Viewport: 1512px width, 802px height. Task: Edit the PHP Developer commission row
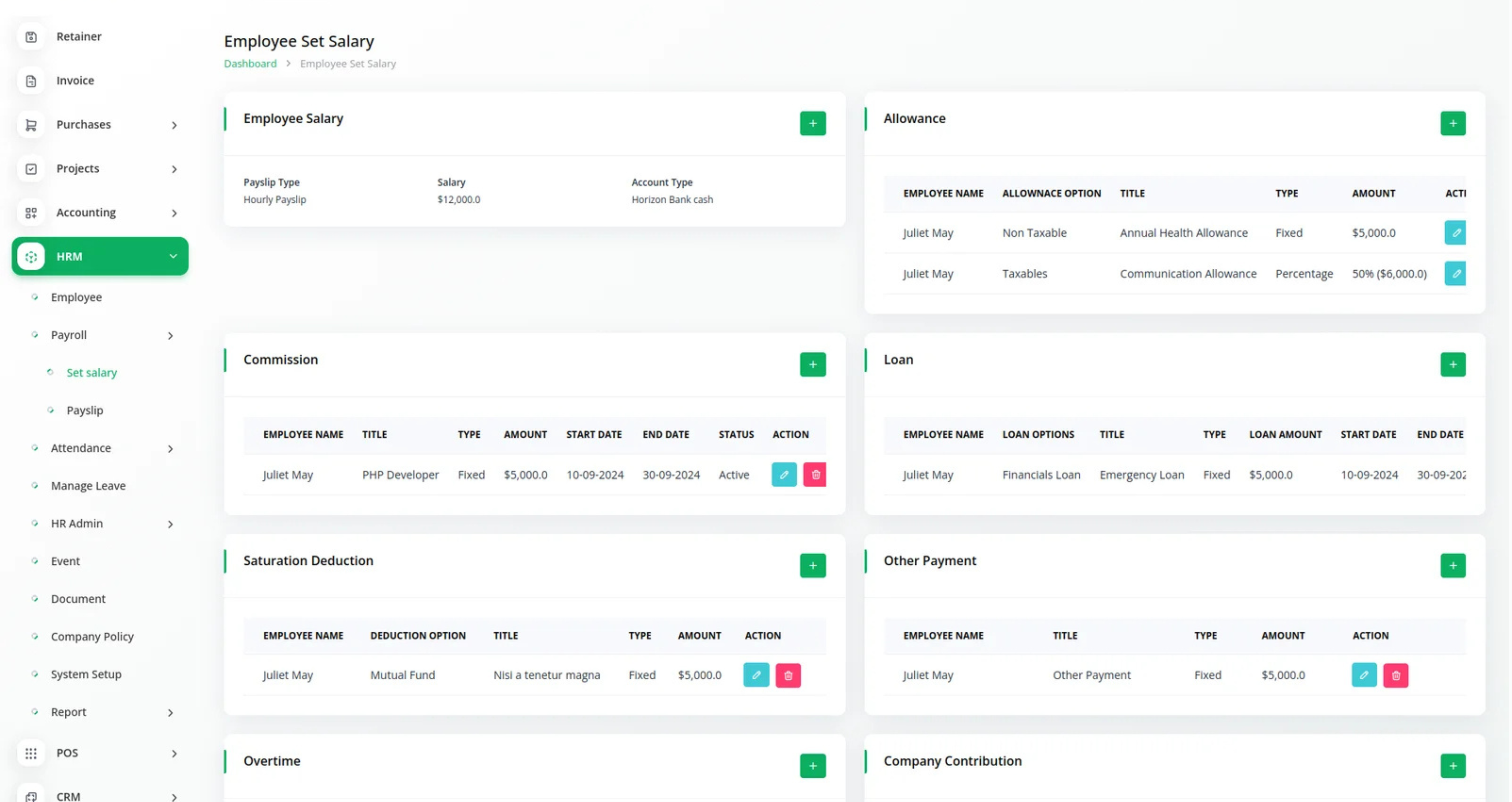[784, 475]
